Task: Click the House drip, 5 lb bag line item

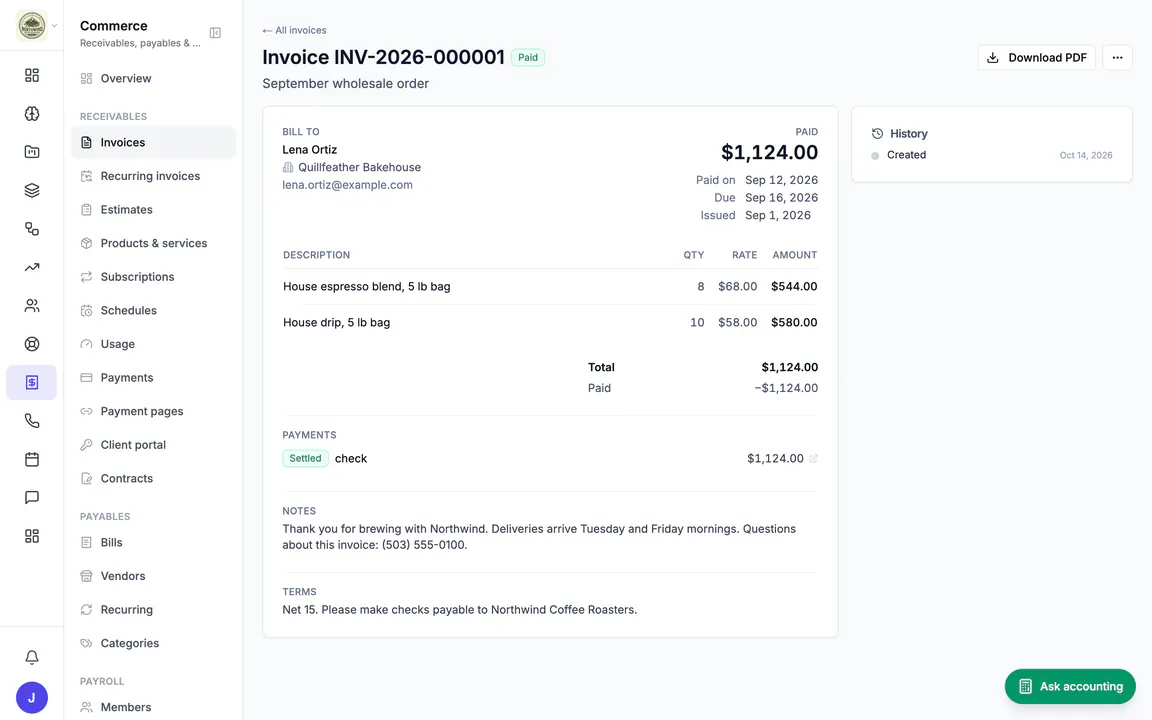Action: click(x=336, y=323)
